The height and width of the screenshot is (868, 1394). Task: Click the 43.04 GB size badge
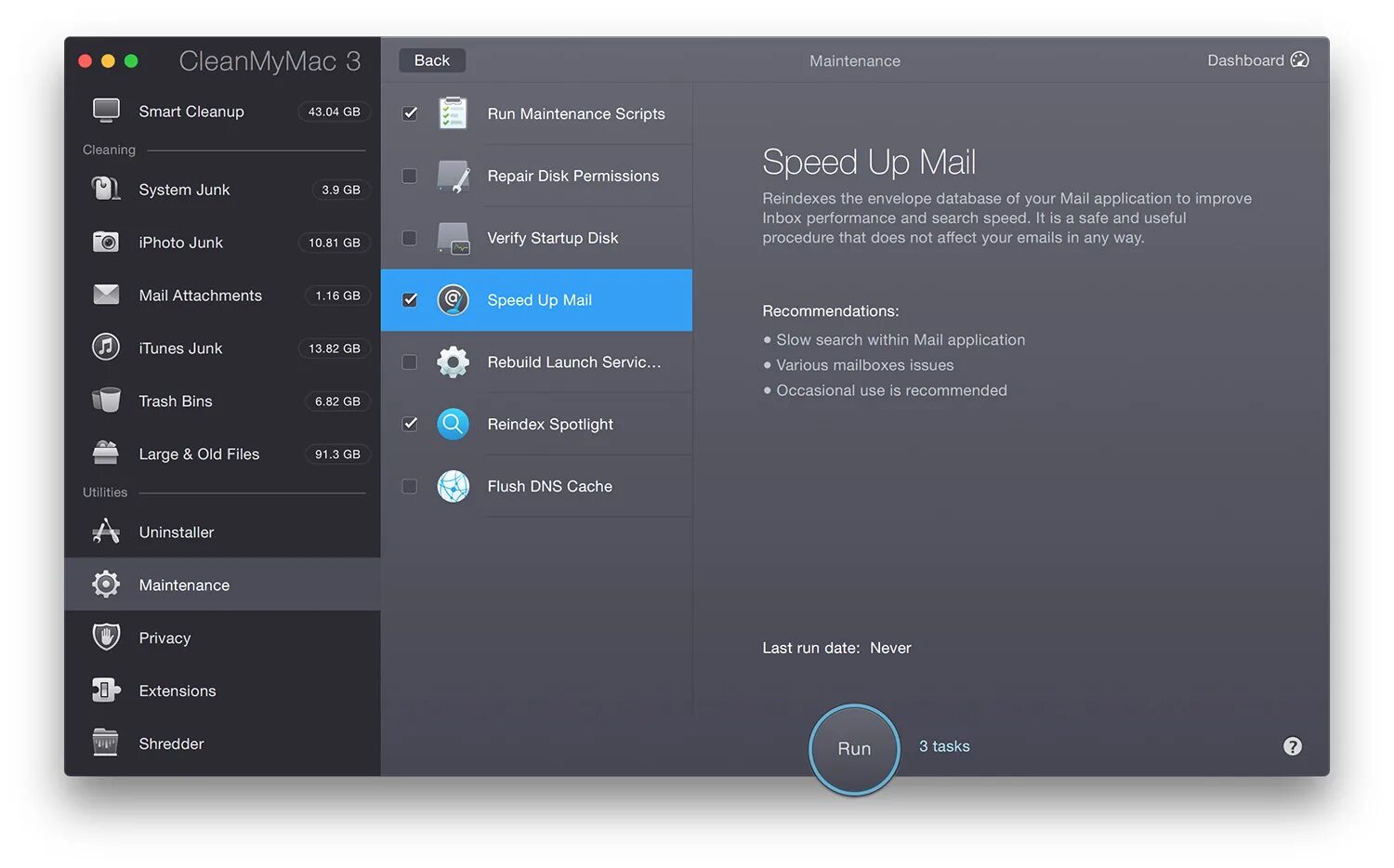click(335, 112)
